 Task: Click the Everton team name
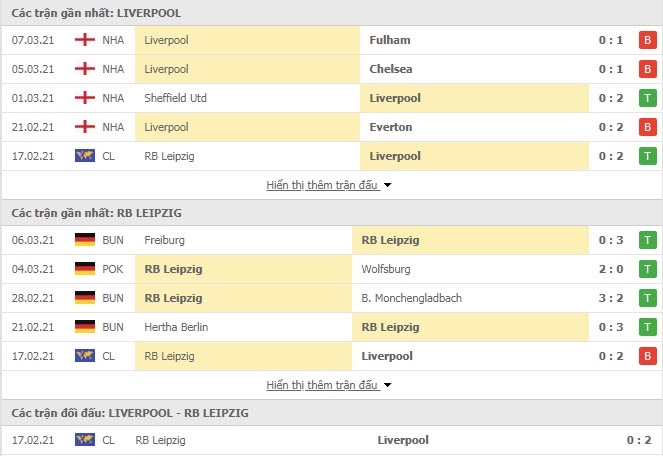point(391,127)
